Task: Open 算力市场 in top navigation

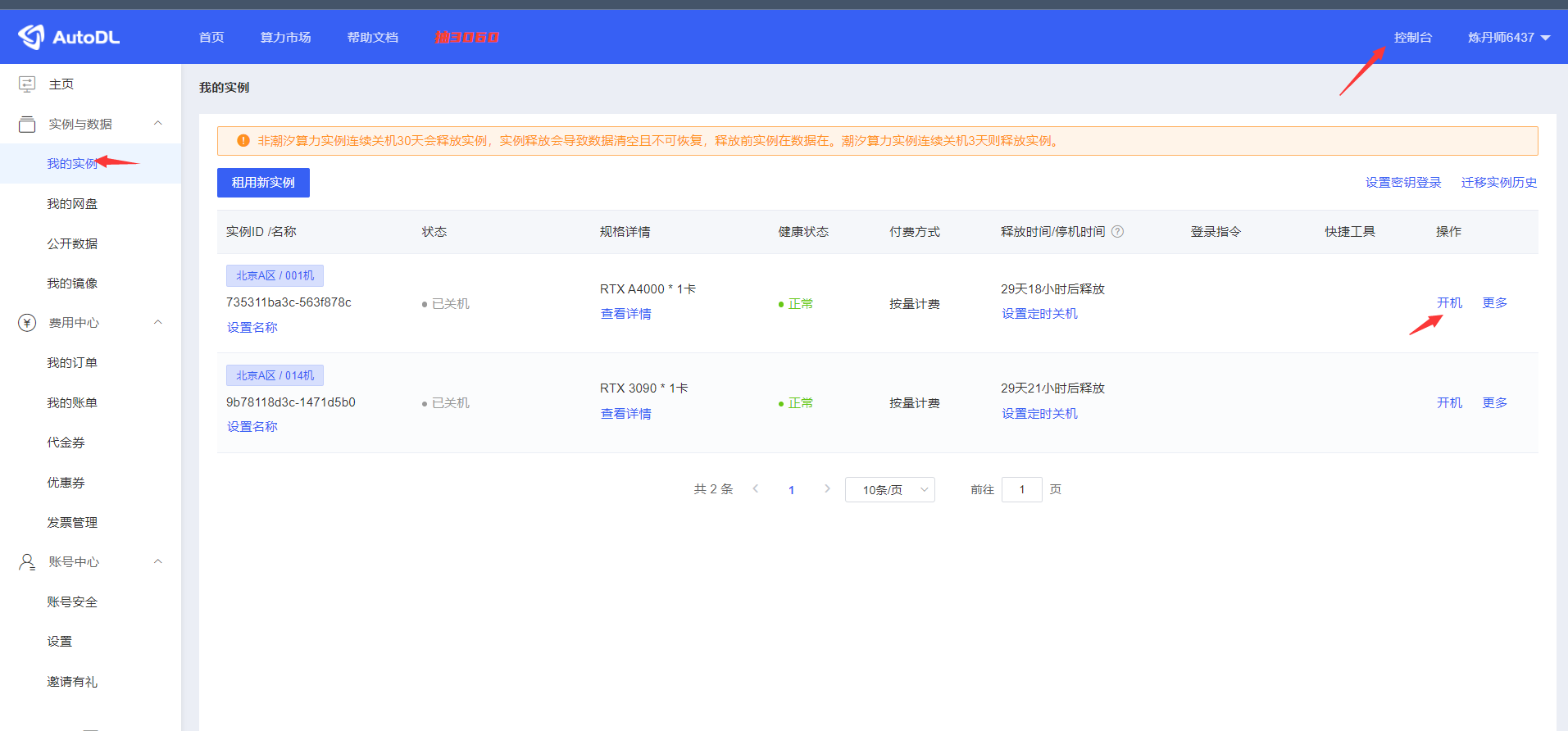Action: (x=285, y=38)
